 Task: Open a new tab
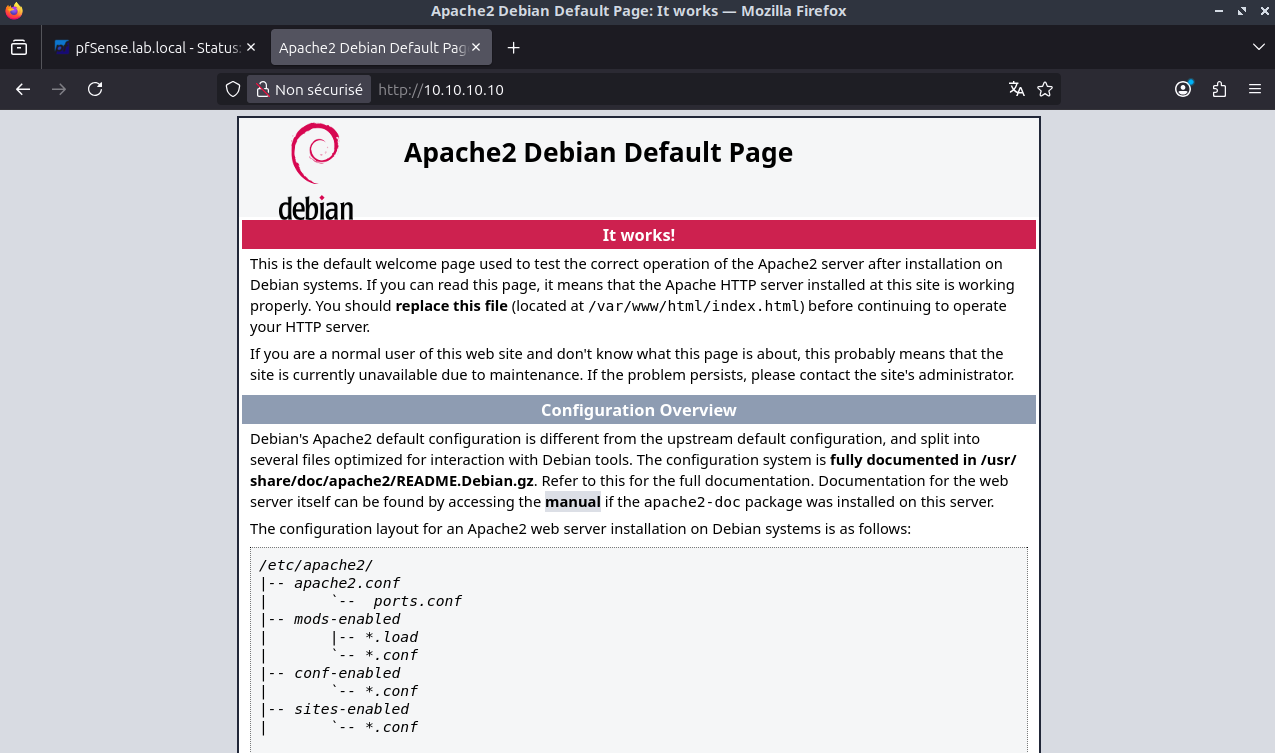[x=513, y=47]
